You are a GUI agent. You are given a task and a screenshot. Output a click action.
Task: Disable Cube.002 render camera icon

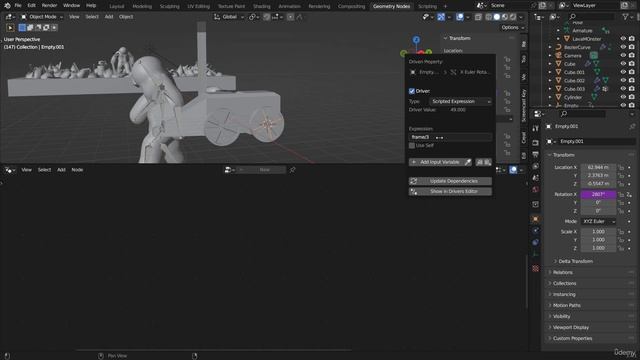pos(632,80)
